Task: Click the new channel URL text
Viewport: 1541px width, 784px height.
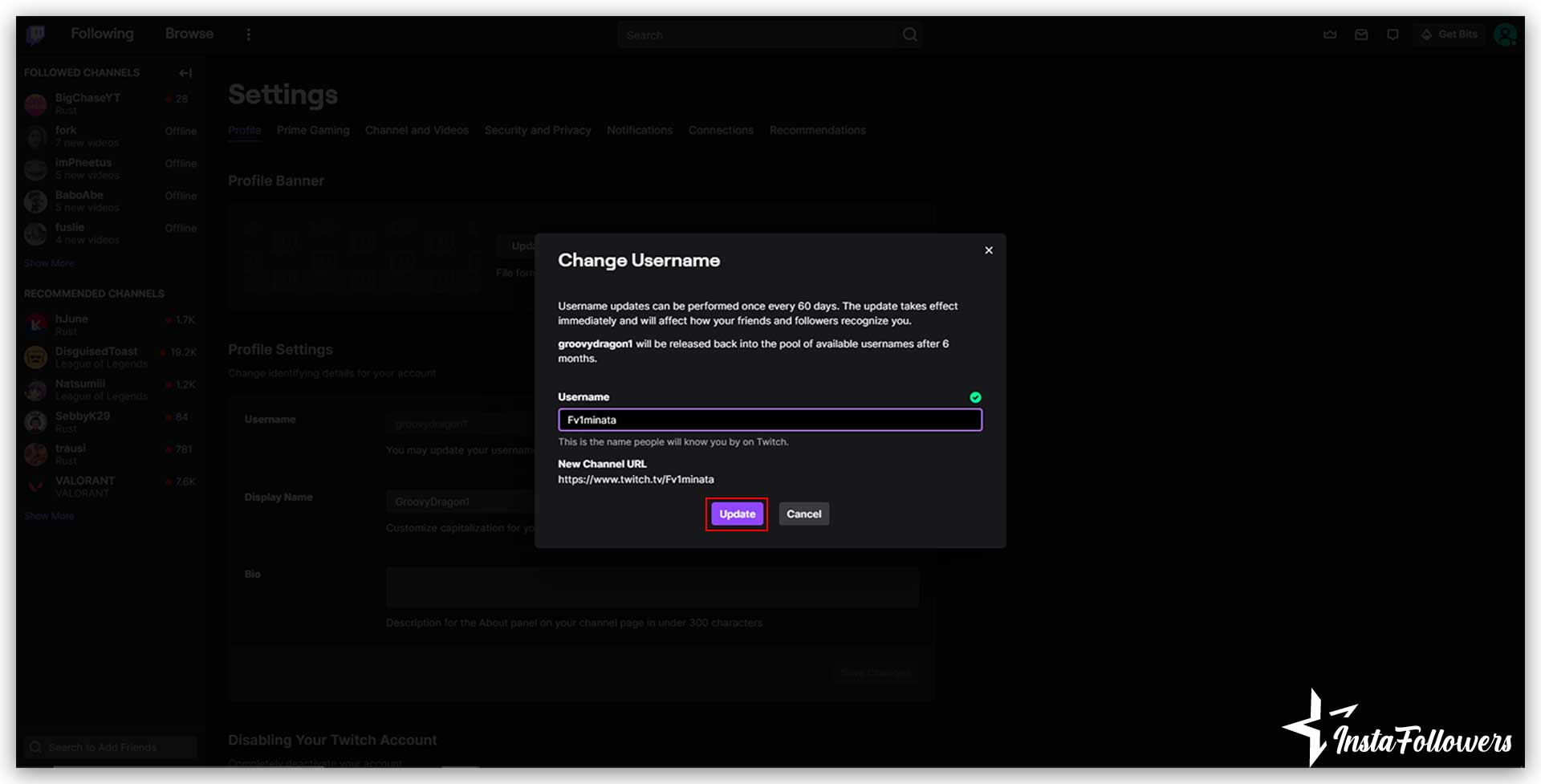Action: [636, 480]
